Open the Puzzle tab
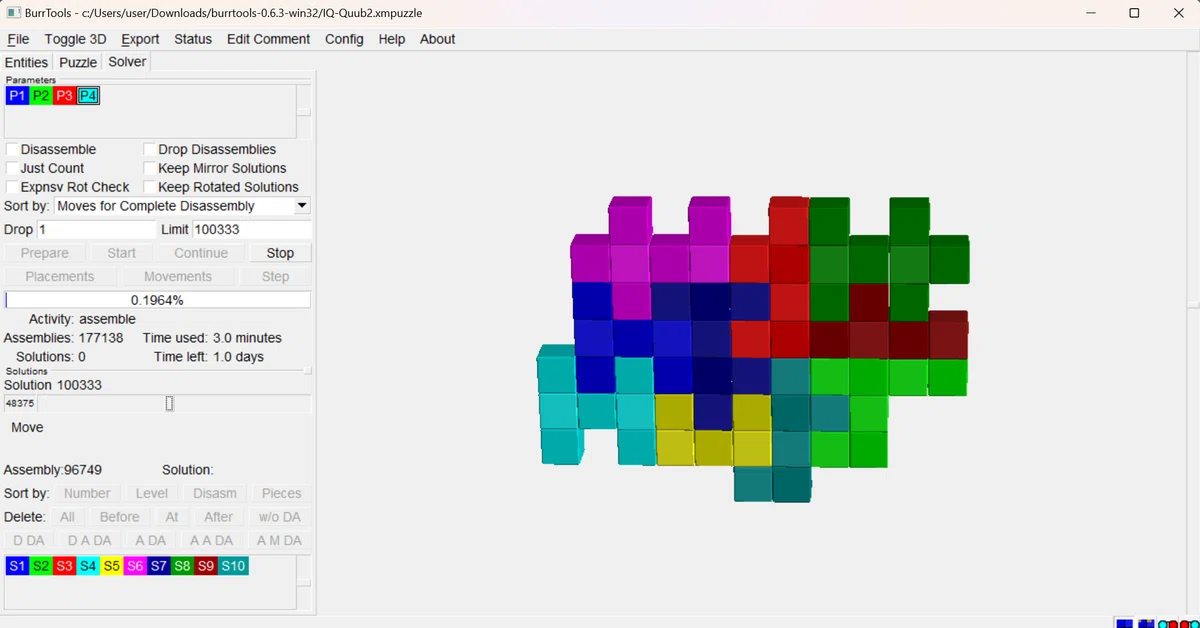1200x628 pixels. [78, 62]
